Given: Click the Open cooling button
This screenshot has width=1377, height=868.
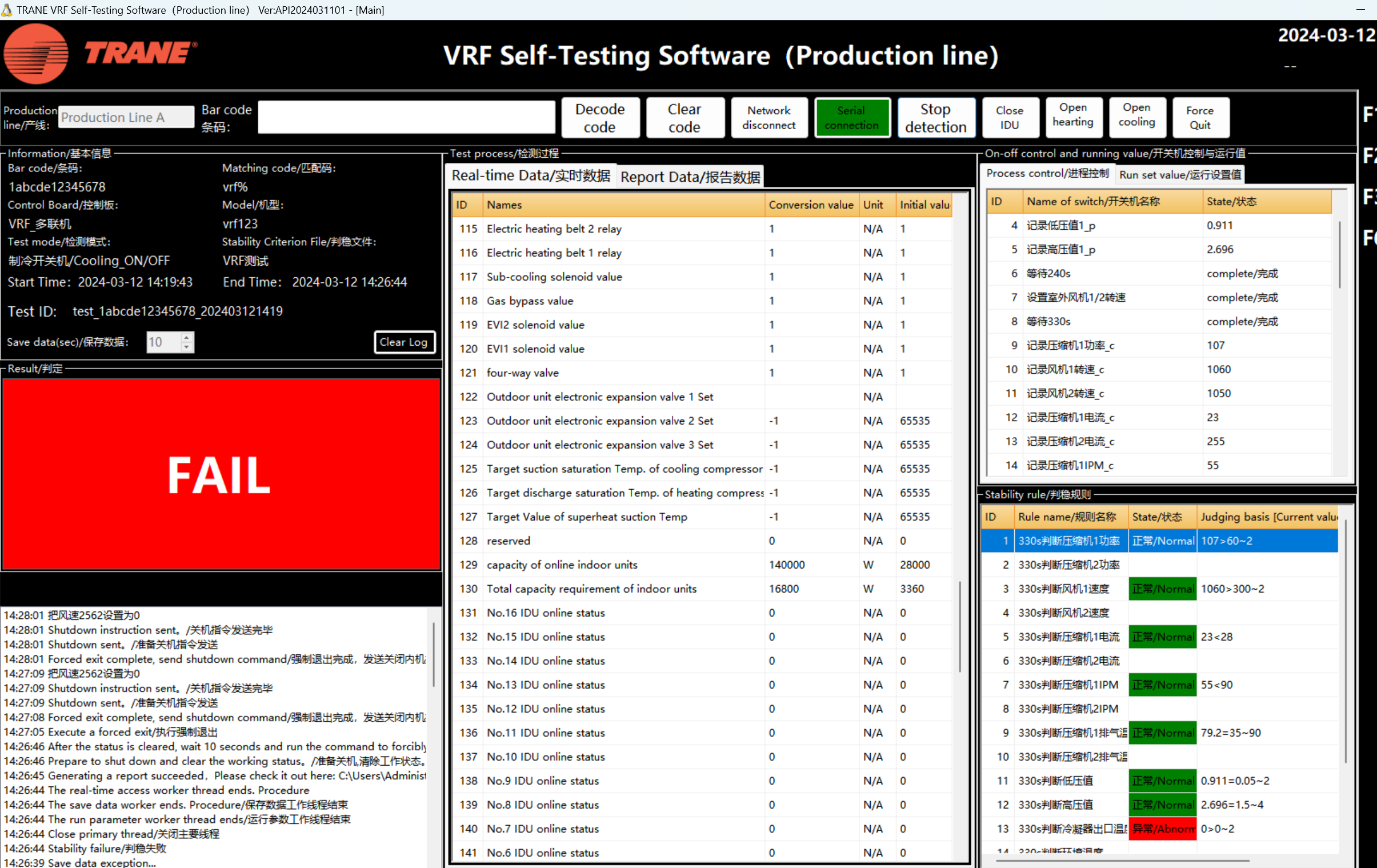Looking at the screenshot, I should pos(1137,118).
